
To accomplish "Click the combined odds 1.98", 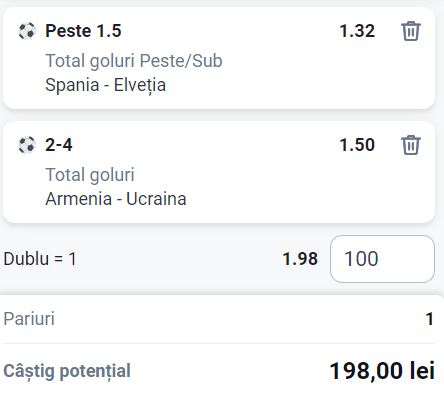I will pos(300,259).
